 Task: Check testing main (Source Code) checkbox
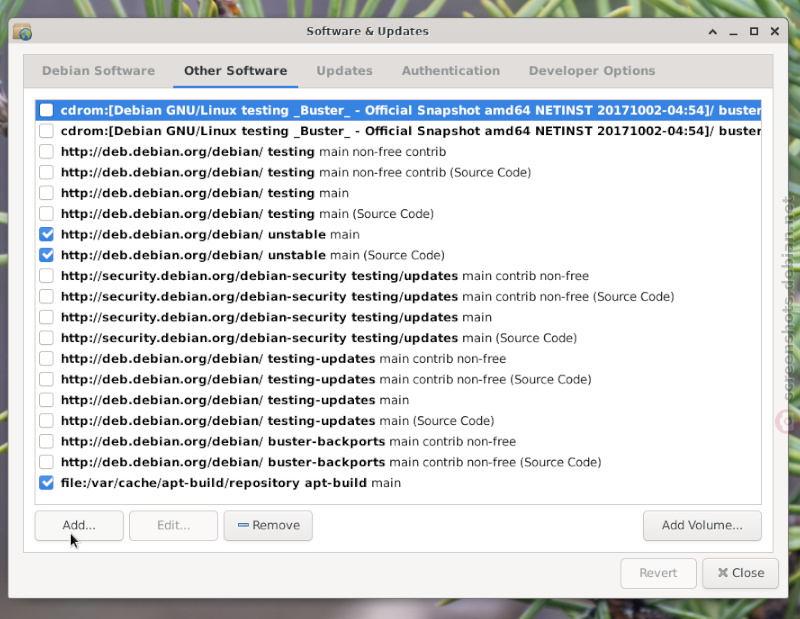click(46, 214)
